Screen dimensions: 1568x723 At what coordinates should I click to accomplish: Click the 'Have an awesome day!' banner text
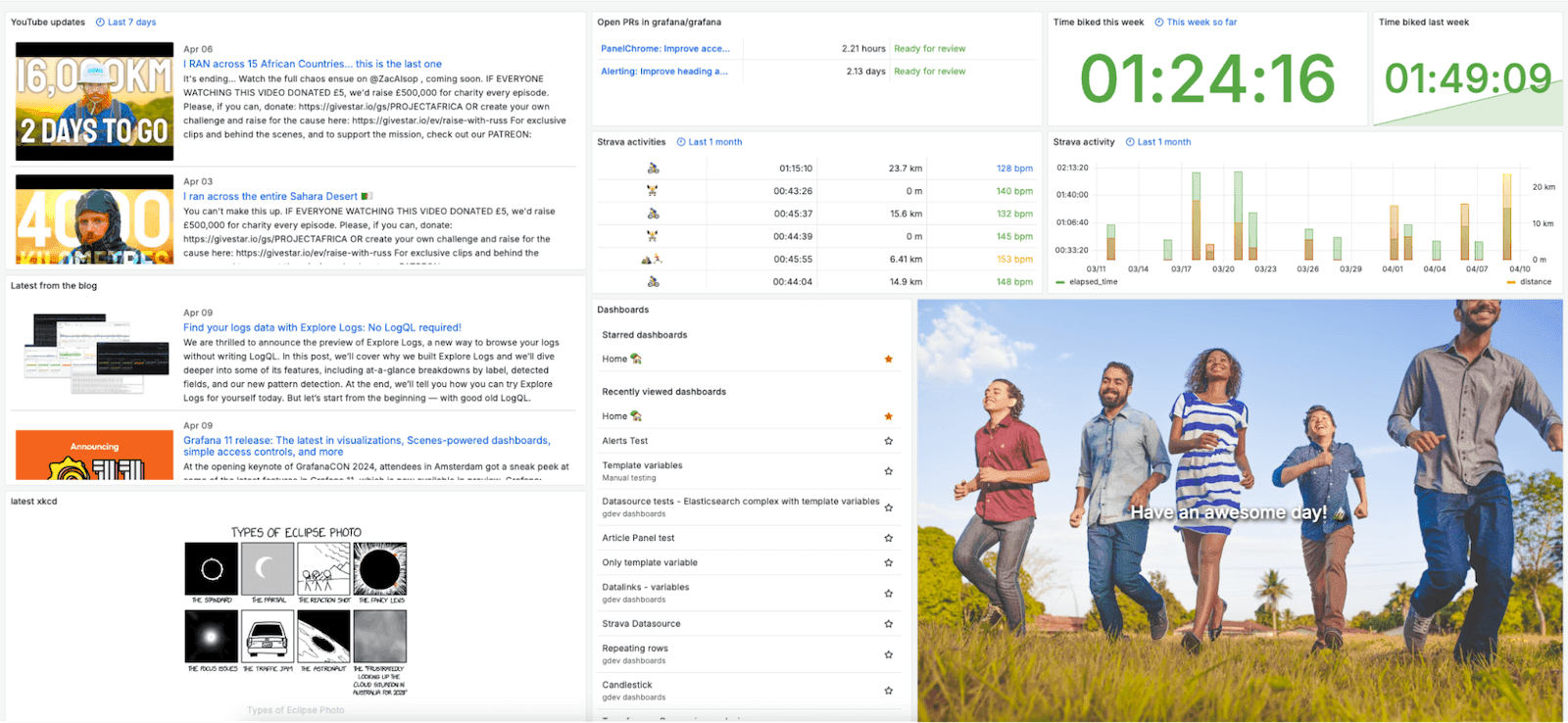tap(1229, 512)
